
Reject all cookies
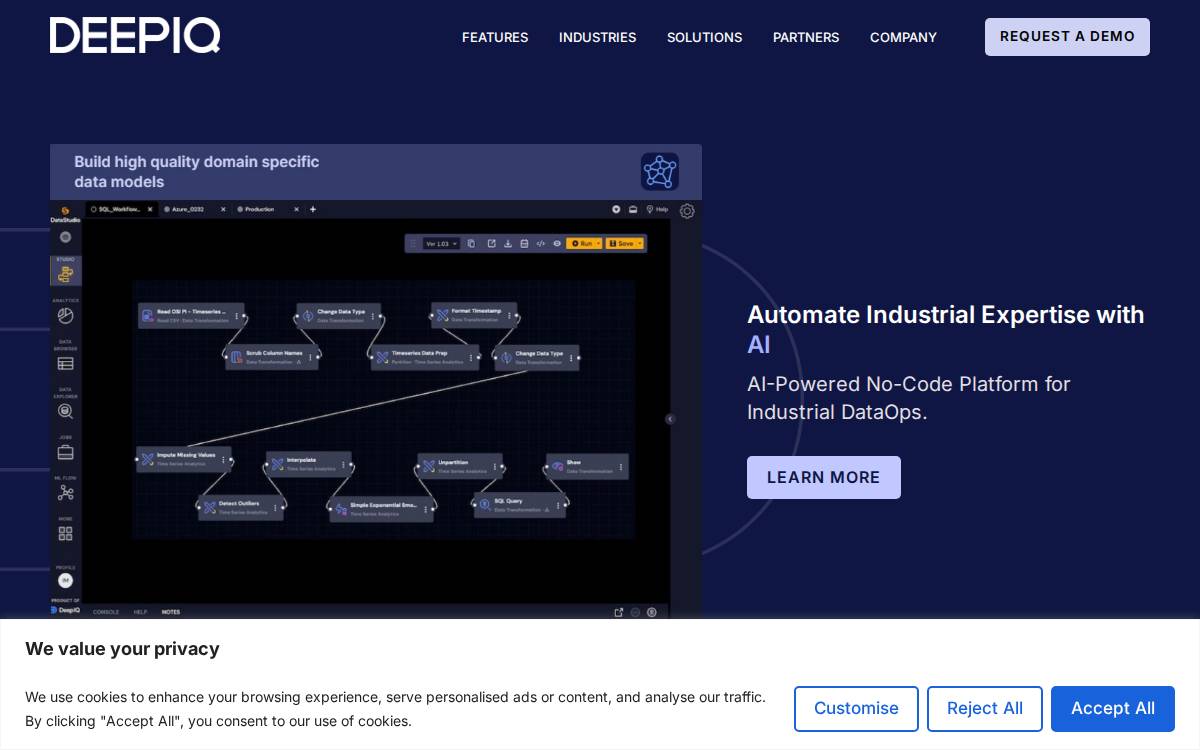tap(985, 709)
